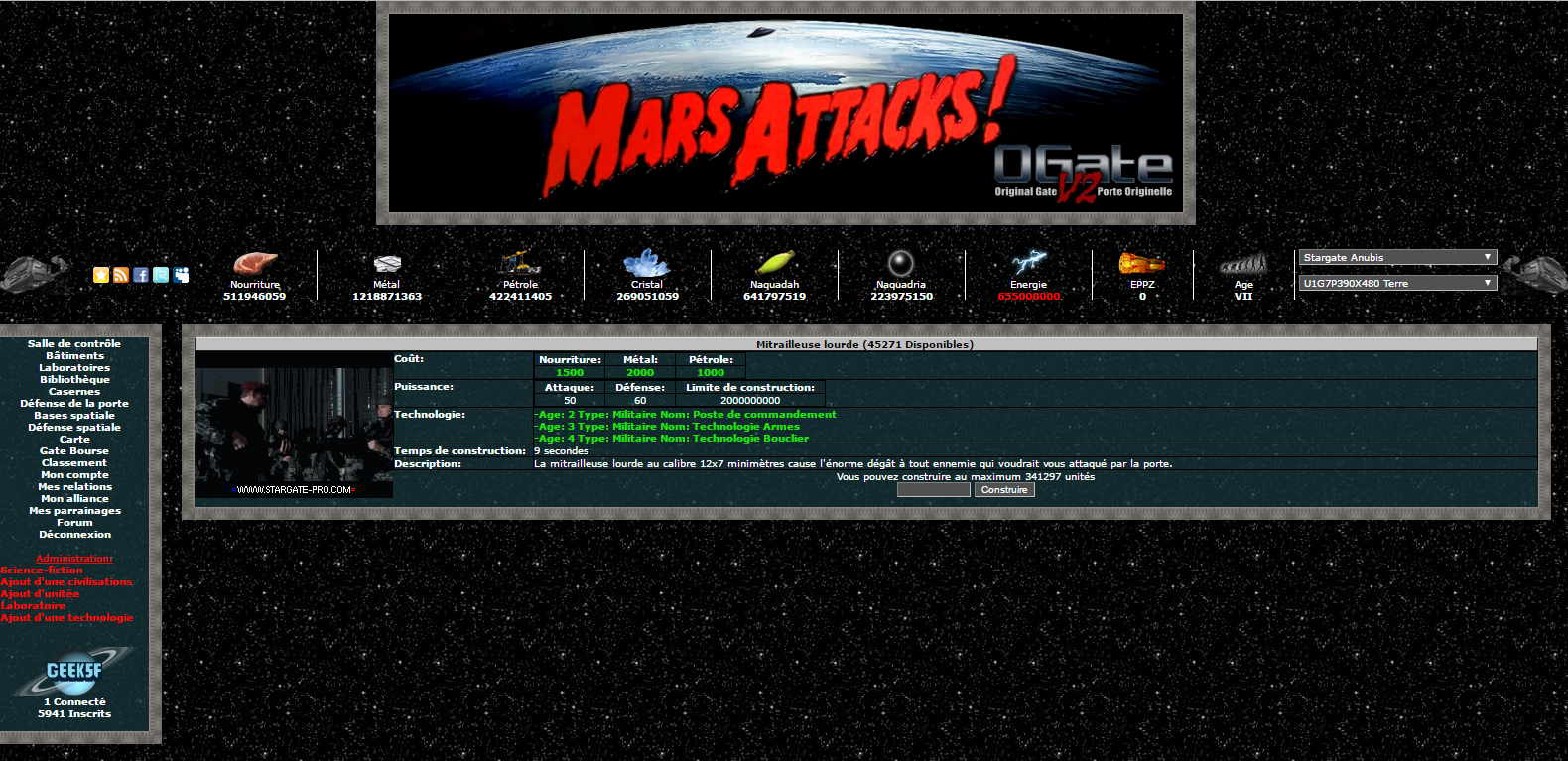Click the Technologie Armes requirement line
Viewport: 1568px width, 761px height.
tap(667, 427)
